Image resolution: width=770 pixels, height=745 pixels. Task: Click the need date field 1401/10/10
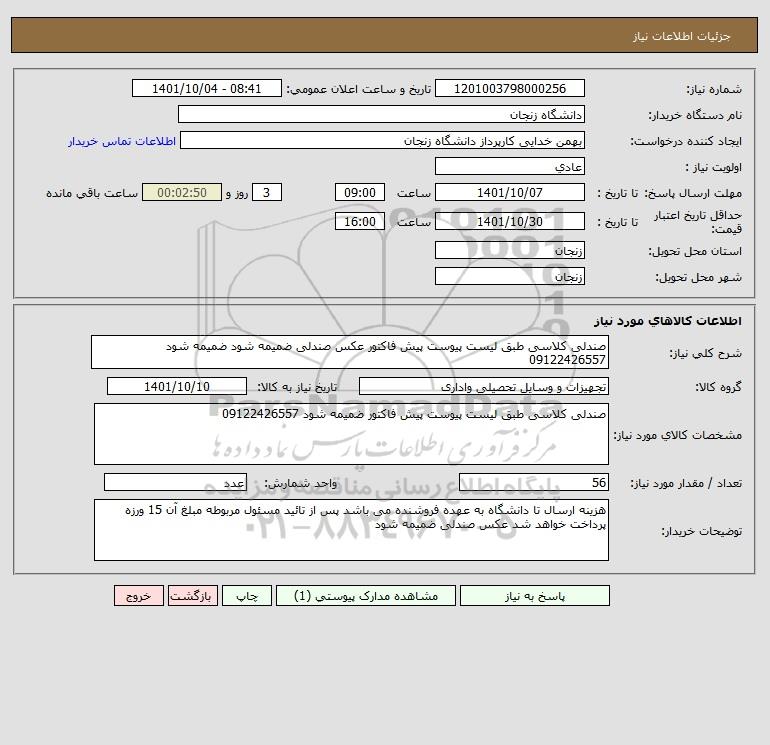(177, 386)
